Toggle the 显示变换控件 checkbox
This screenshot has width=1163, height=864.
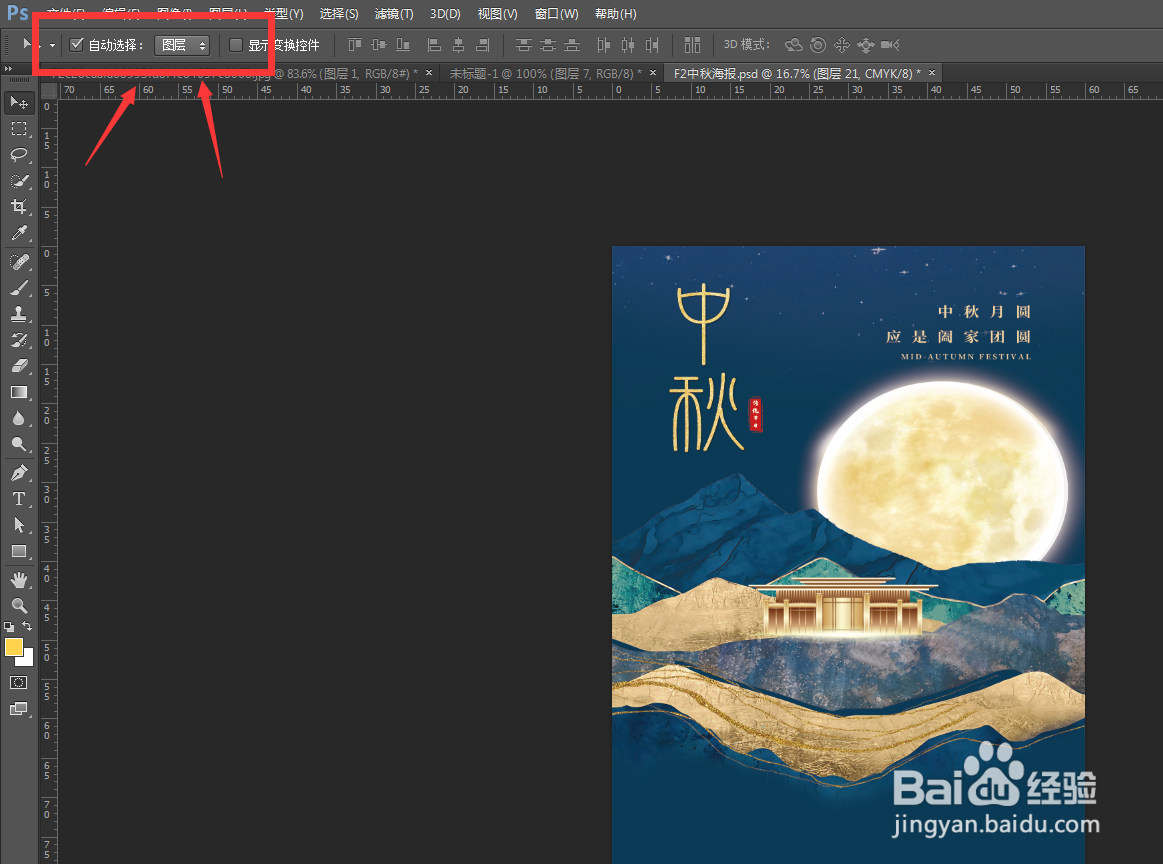236,45
